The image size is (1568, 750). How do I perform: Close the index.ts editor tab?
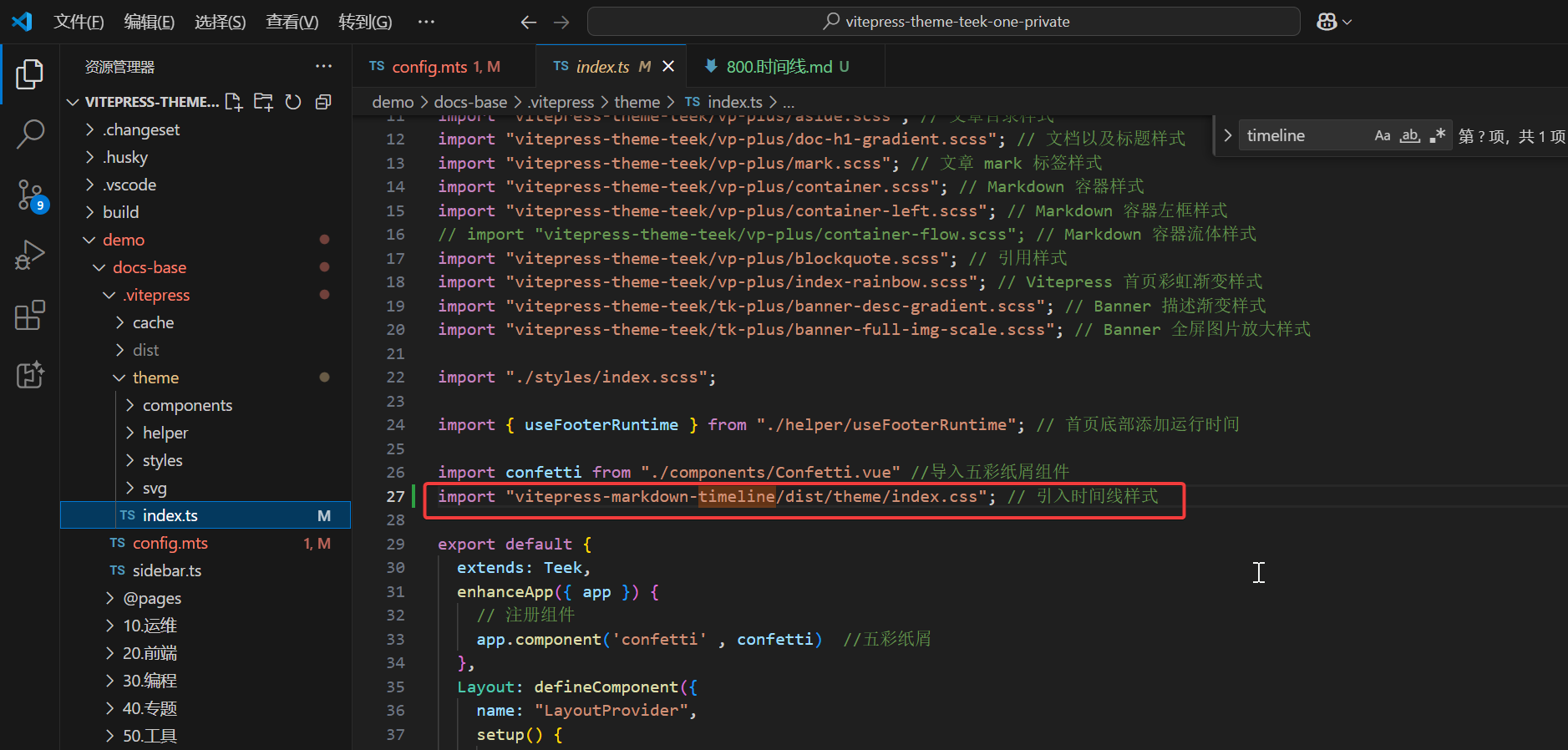[668, 66]
